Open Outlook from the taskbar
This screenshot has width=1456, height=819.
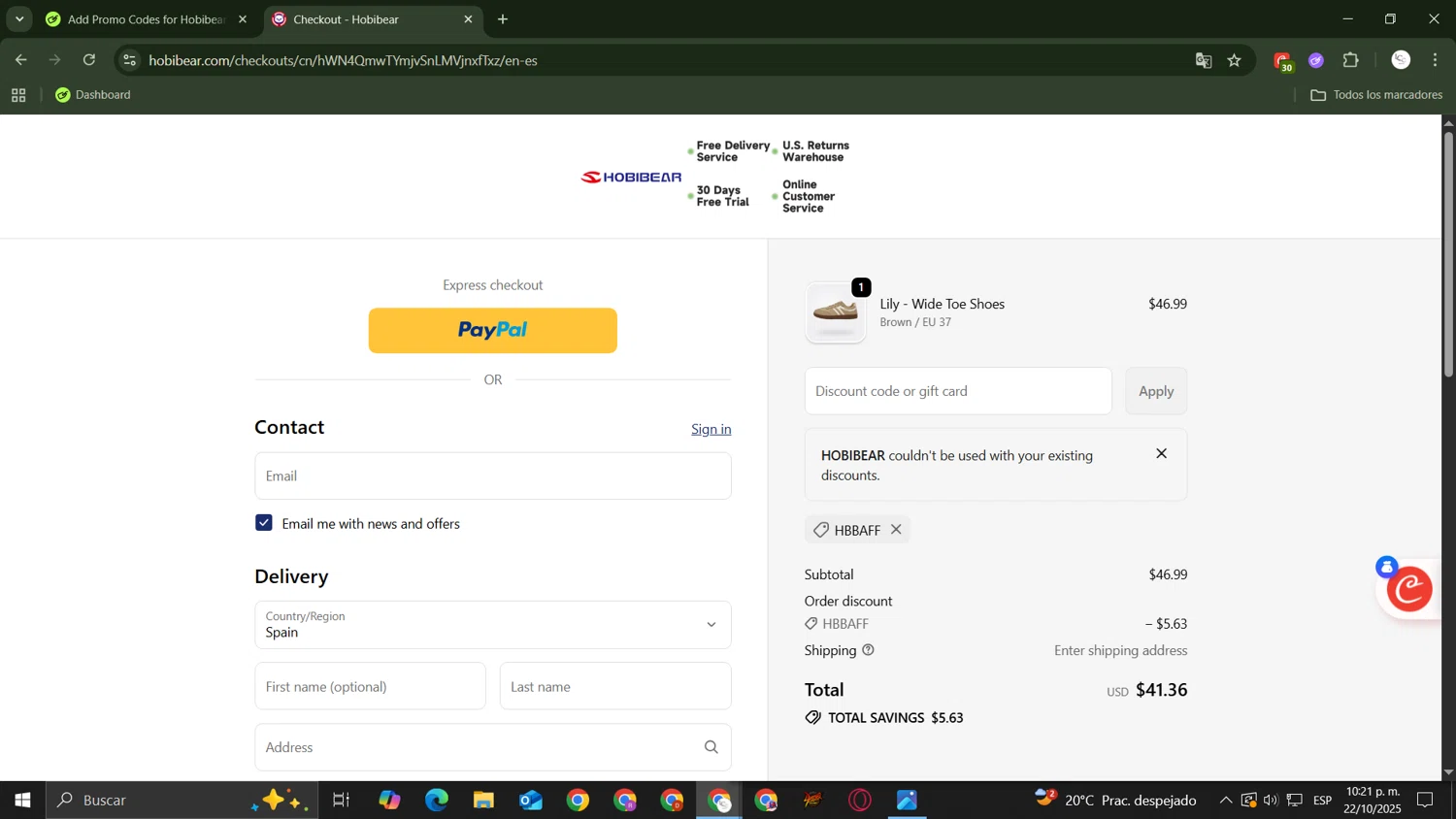tap(531, 801)
